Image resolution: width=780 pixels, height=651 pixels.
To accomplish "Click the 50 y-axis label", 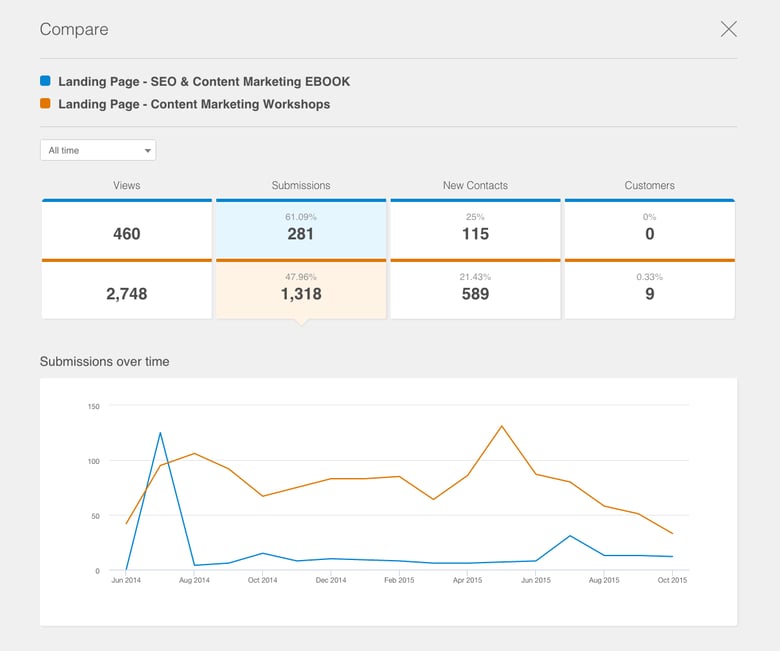I will tap(96, 516).
